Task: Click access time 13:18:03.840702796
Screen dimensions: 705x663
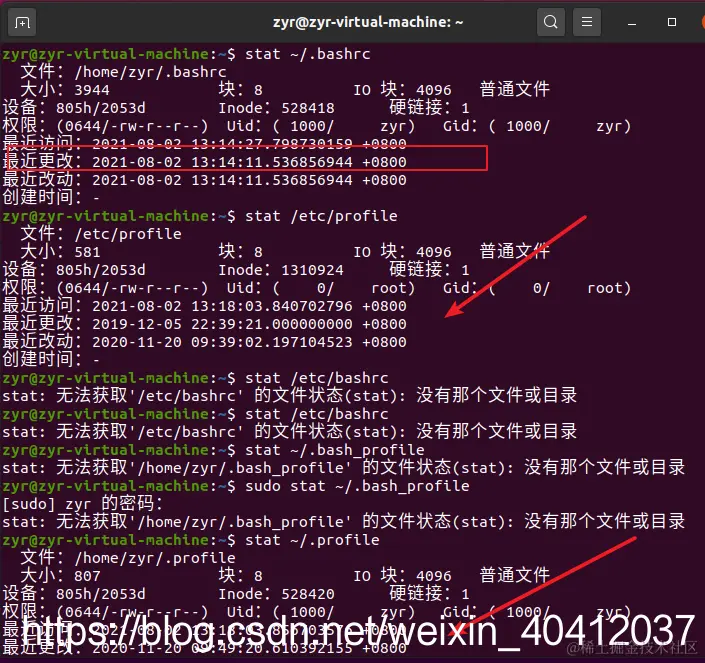Action: tap(272, 306)
